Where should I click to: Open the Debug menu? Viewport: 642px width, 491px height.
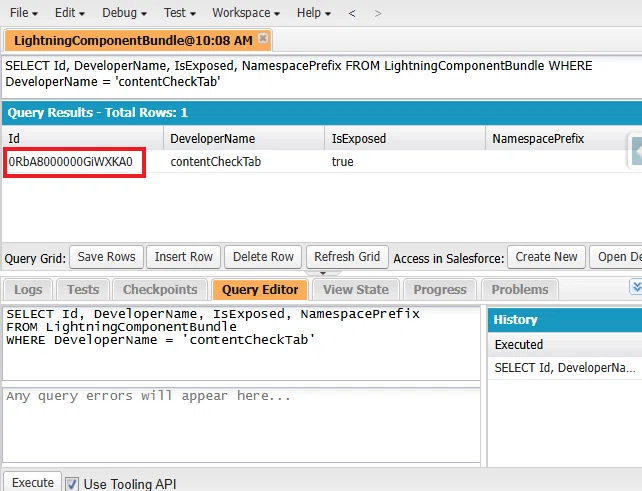click(124, 13)
